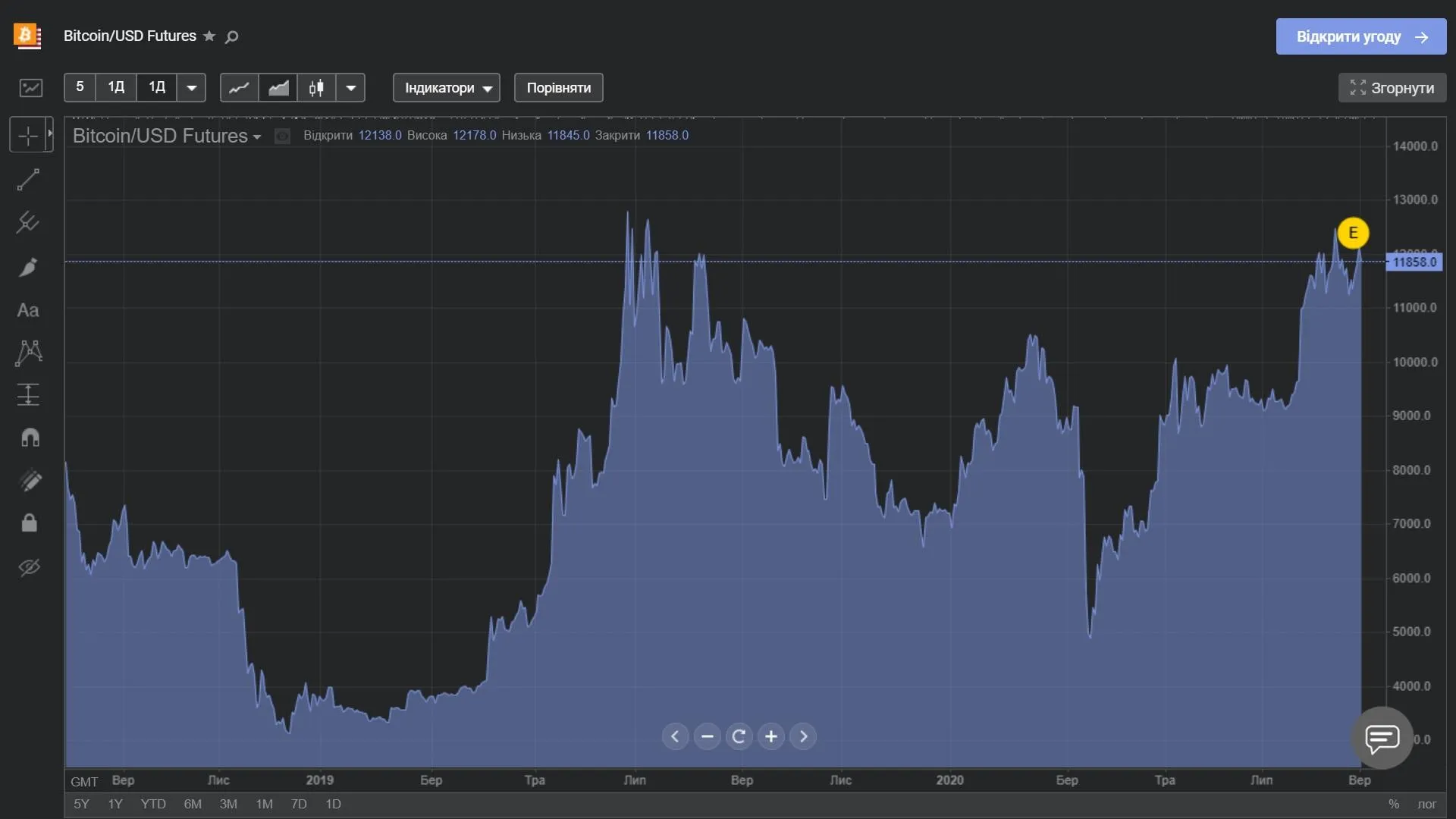The height and width of the screenshot is (819, 1456).
Task: Select the candlestick chart style
Action: click(317, 88)
